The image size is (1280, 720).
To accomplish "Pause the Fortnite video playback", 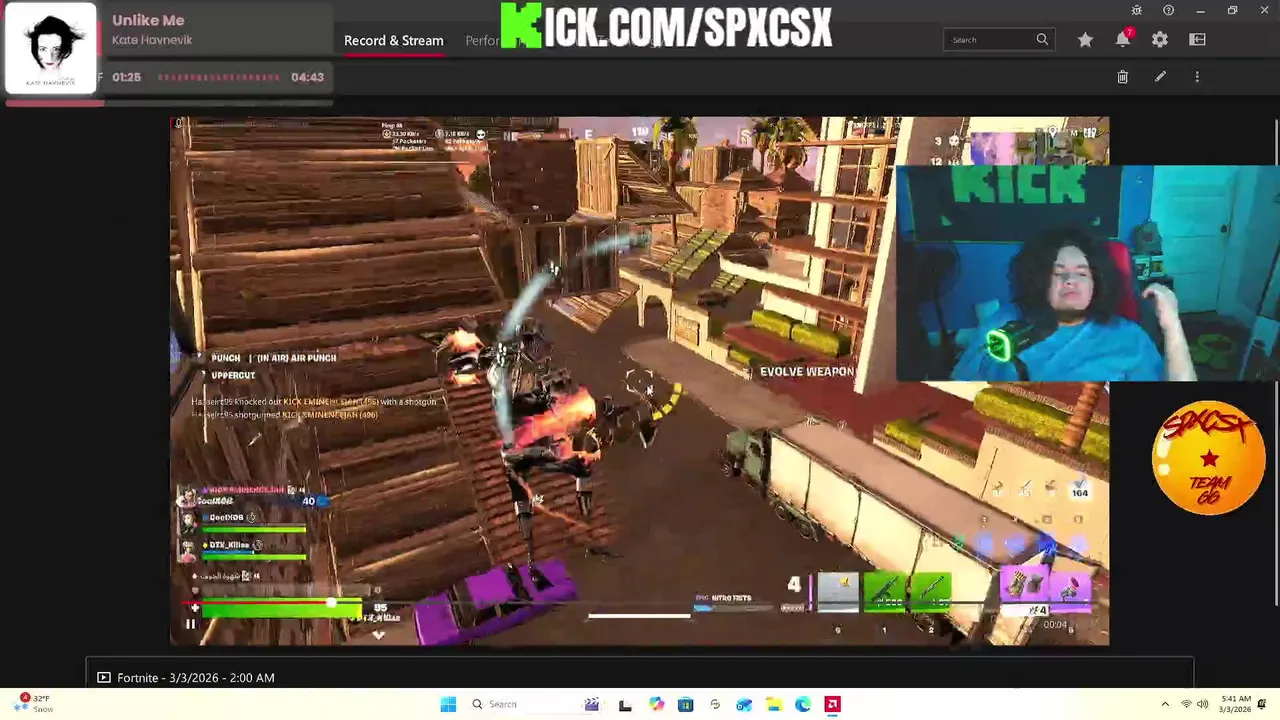I will [x=190, y=624].
